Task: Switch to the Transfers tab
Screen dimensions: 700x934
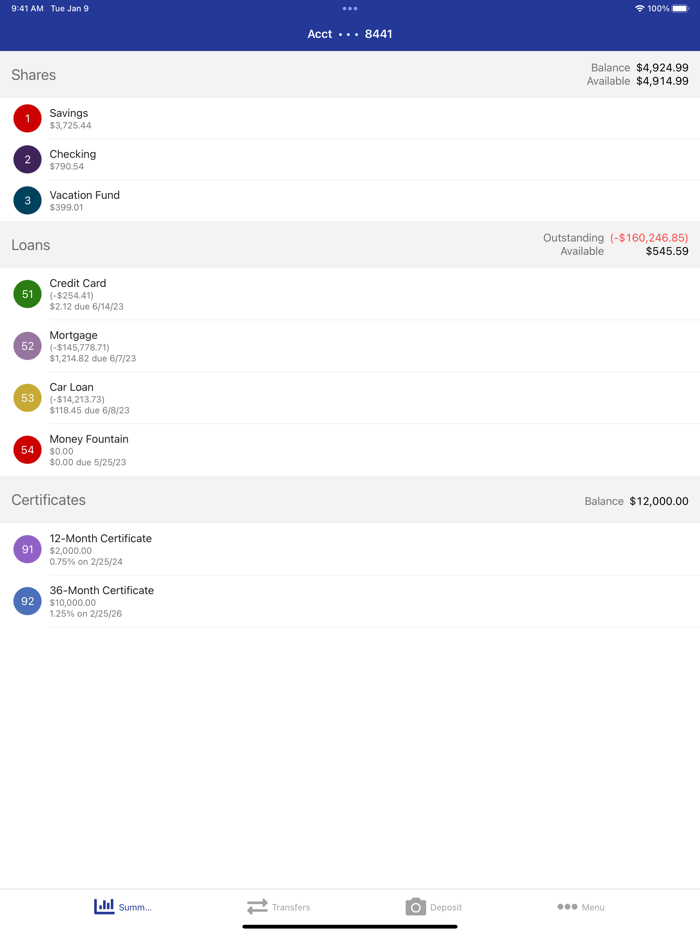Action: 278,907
